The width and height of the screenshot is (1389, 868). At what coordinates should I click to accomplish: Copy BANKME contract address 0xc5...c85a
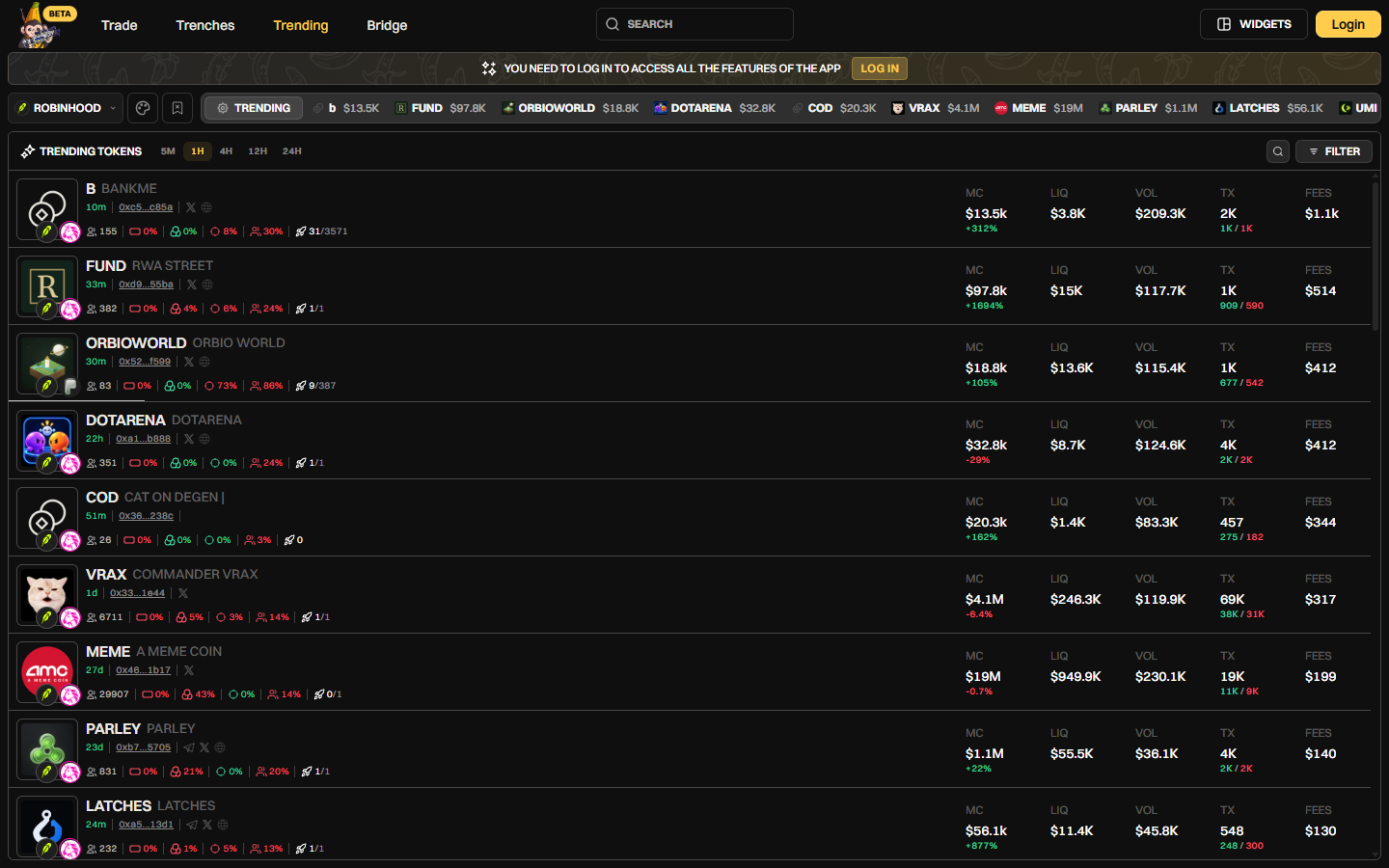tap(146, 207)
